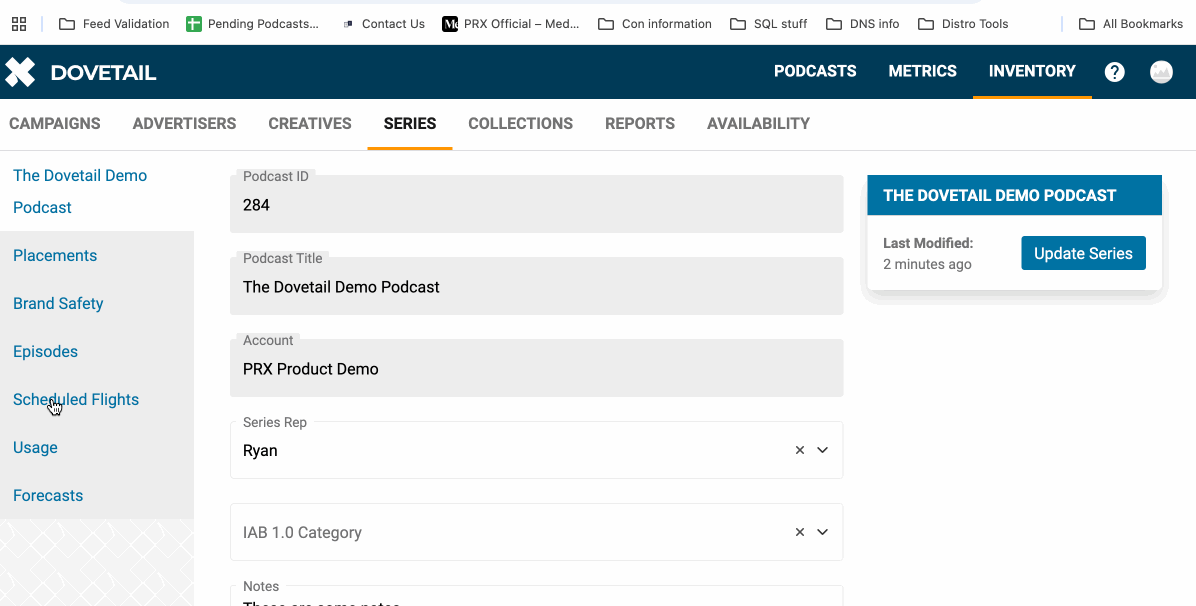The height and width of the screenshot is (606, 1196).
Task: Open The Dovetail Demo Podcast sidebar link
Action: [x=79, y=192]
